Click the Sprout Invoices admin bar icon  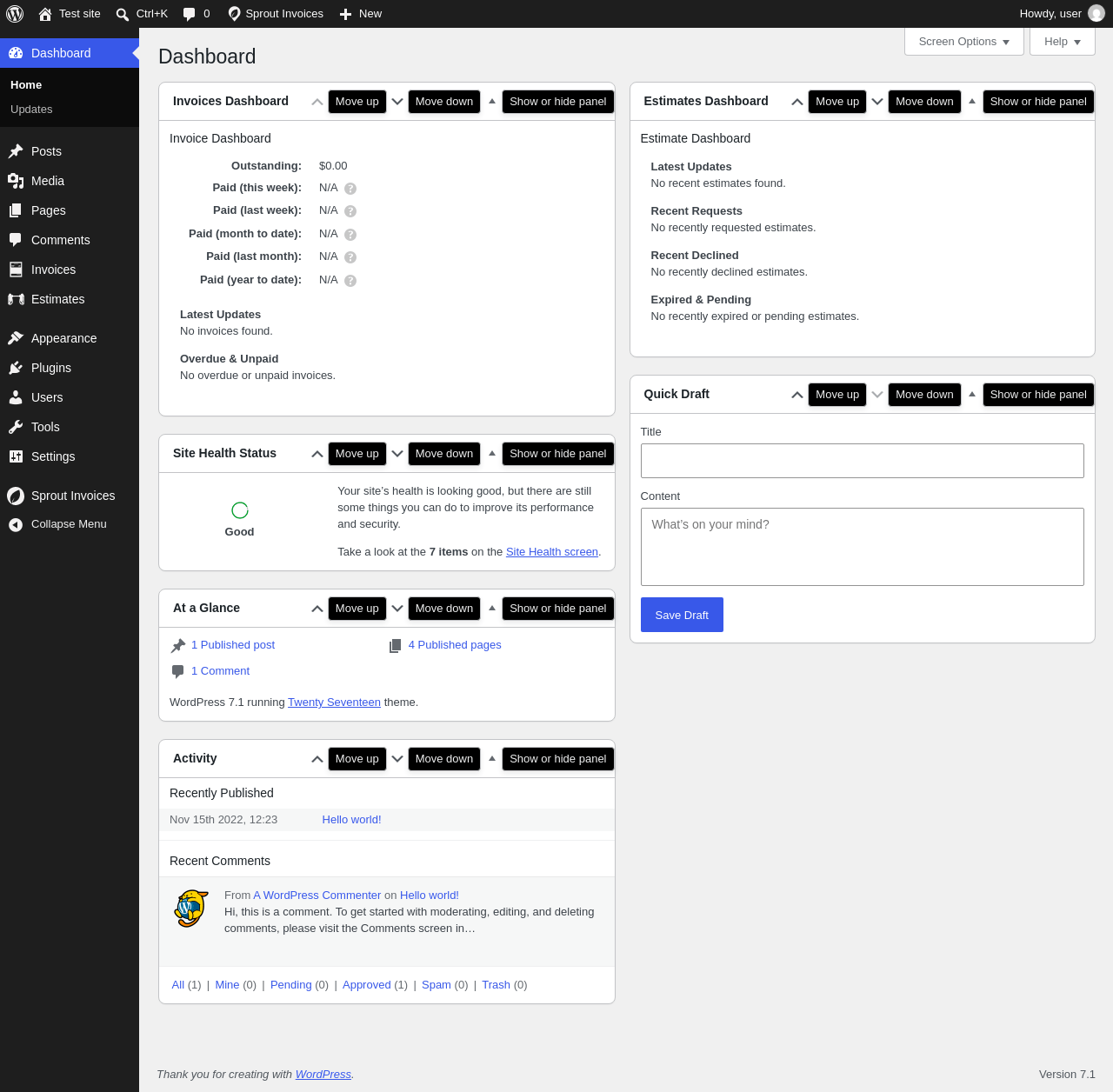(x=234, y=14)
